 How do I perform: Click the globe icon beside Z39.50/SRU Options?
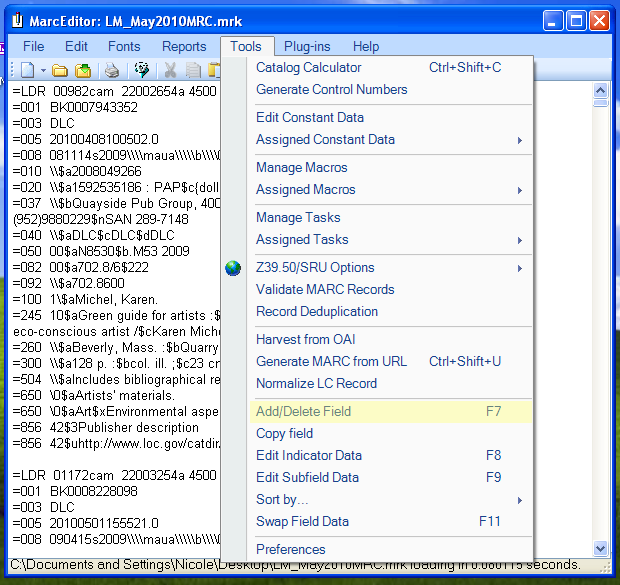tap(233, 268)
